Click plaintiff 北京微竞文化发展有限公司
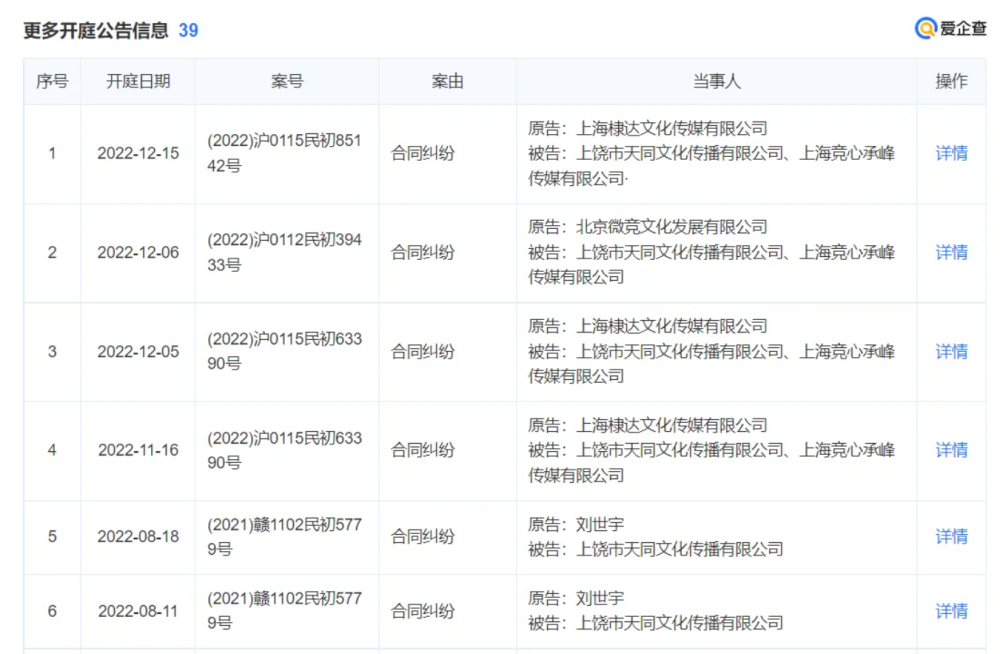 click(x=671, y=227)
